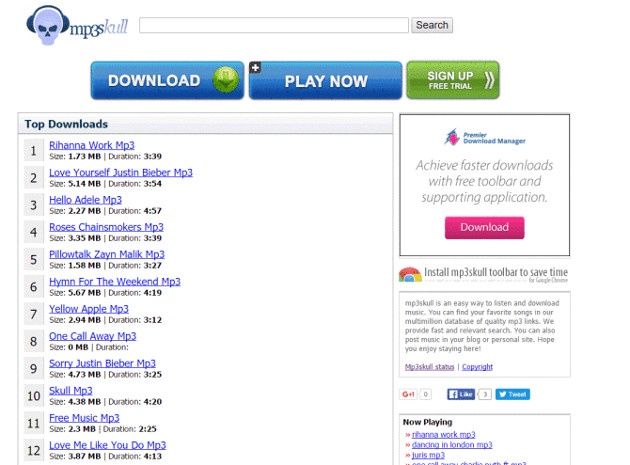Click the Facebook Like button

461,394
